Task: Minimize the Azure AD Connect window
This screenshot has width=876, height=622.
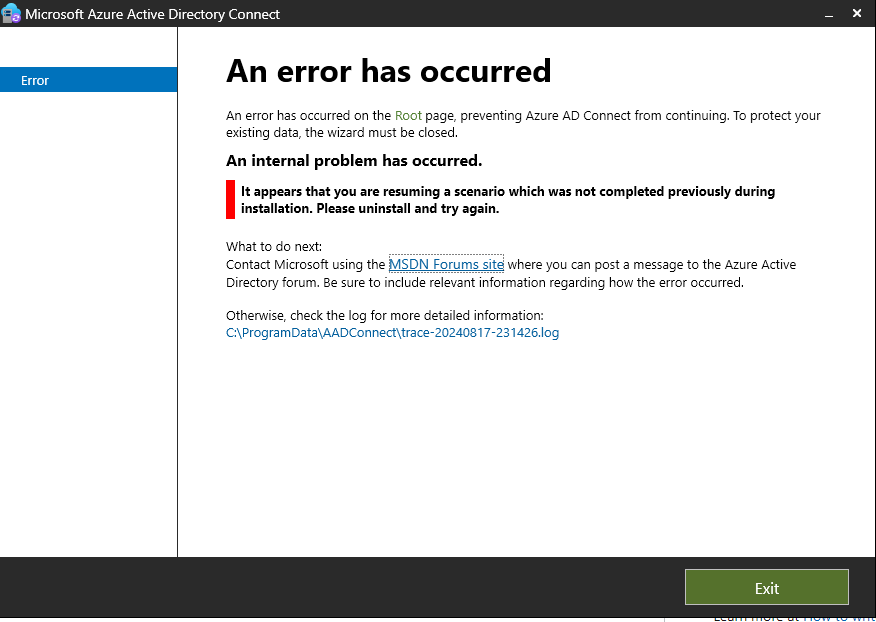Action: point(829,14)
